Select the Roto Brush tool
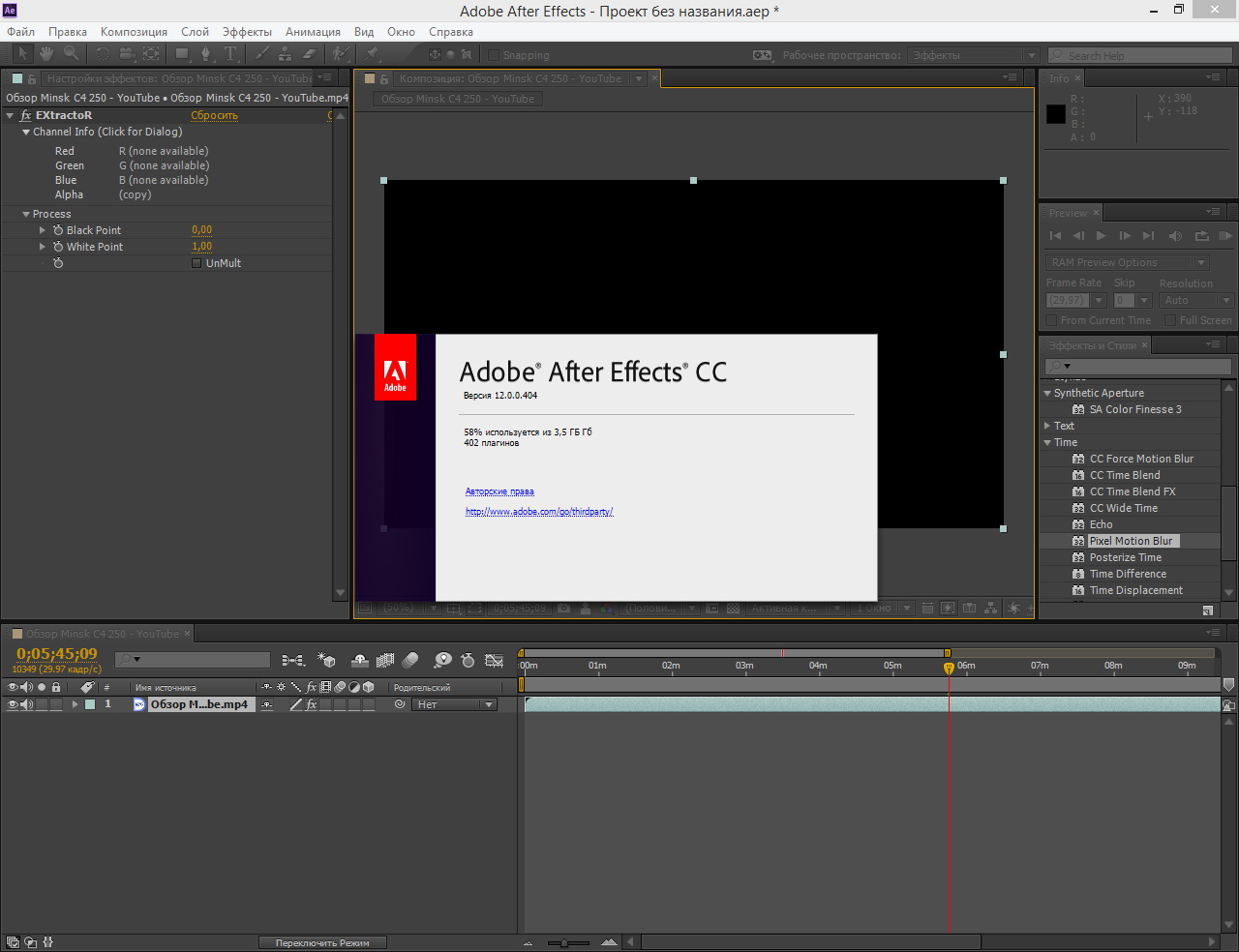This screenshot has height=952, width=1239. [x=341, y=54]
